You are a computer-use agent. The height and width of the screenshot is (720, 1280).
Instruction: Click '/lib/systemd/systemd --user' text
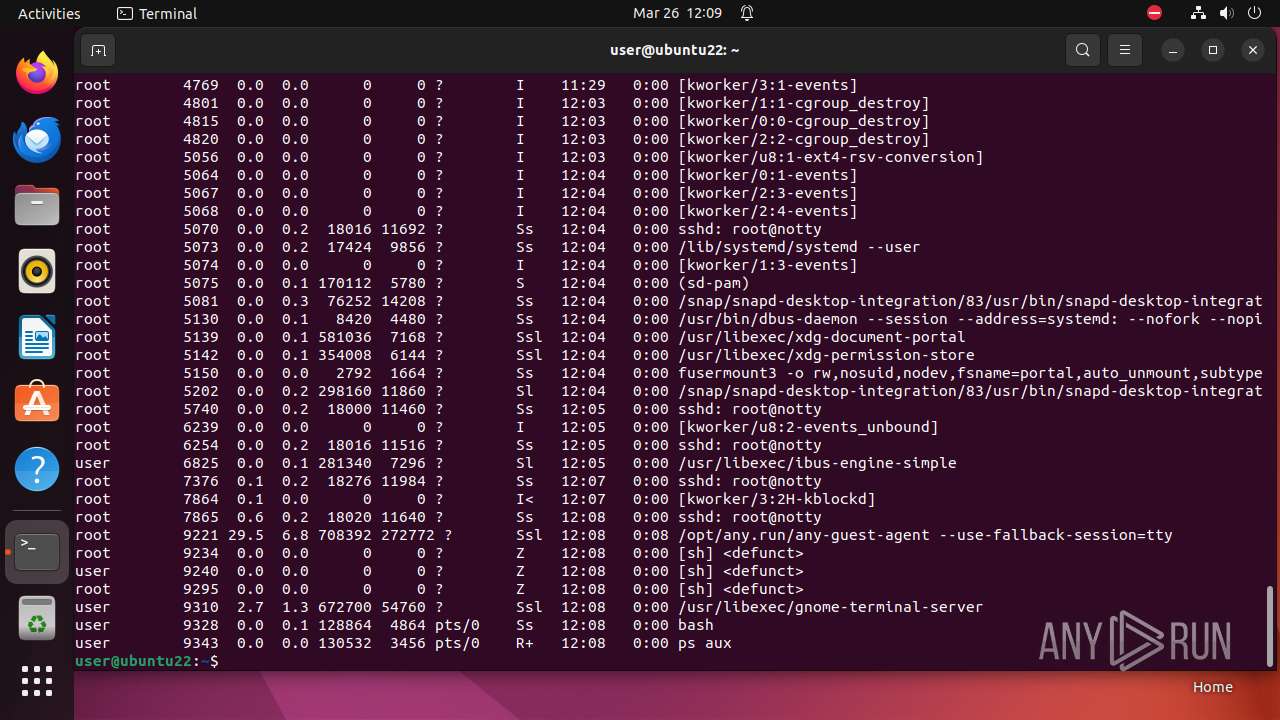(799, 247)
